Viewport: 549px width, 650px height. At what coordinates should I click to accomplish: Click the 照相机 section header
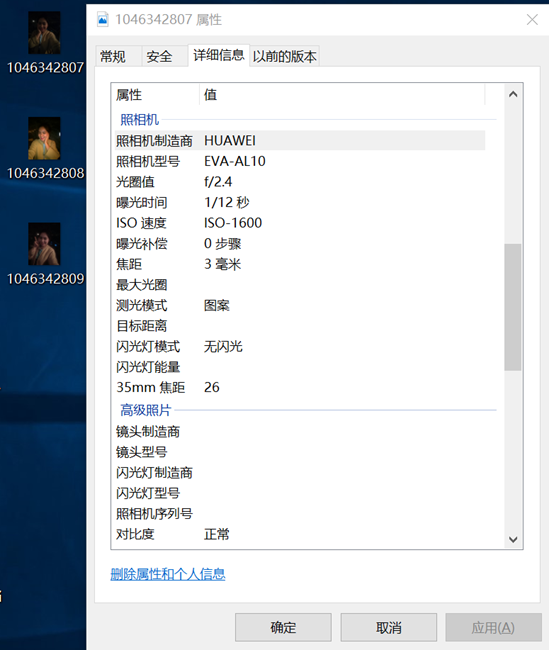point(139,119)
